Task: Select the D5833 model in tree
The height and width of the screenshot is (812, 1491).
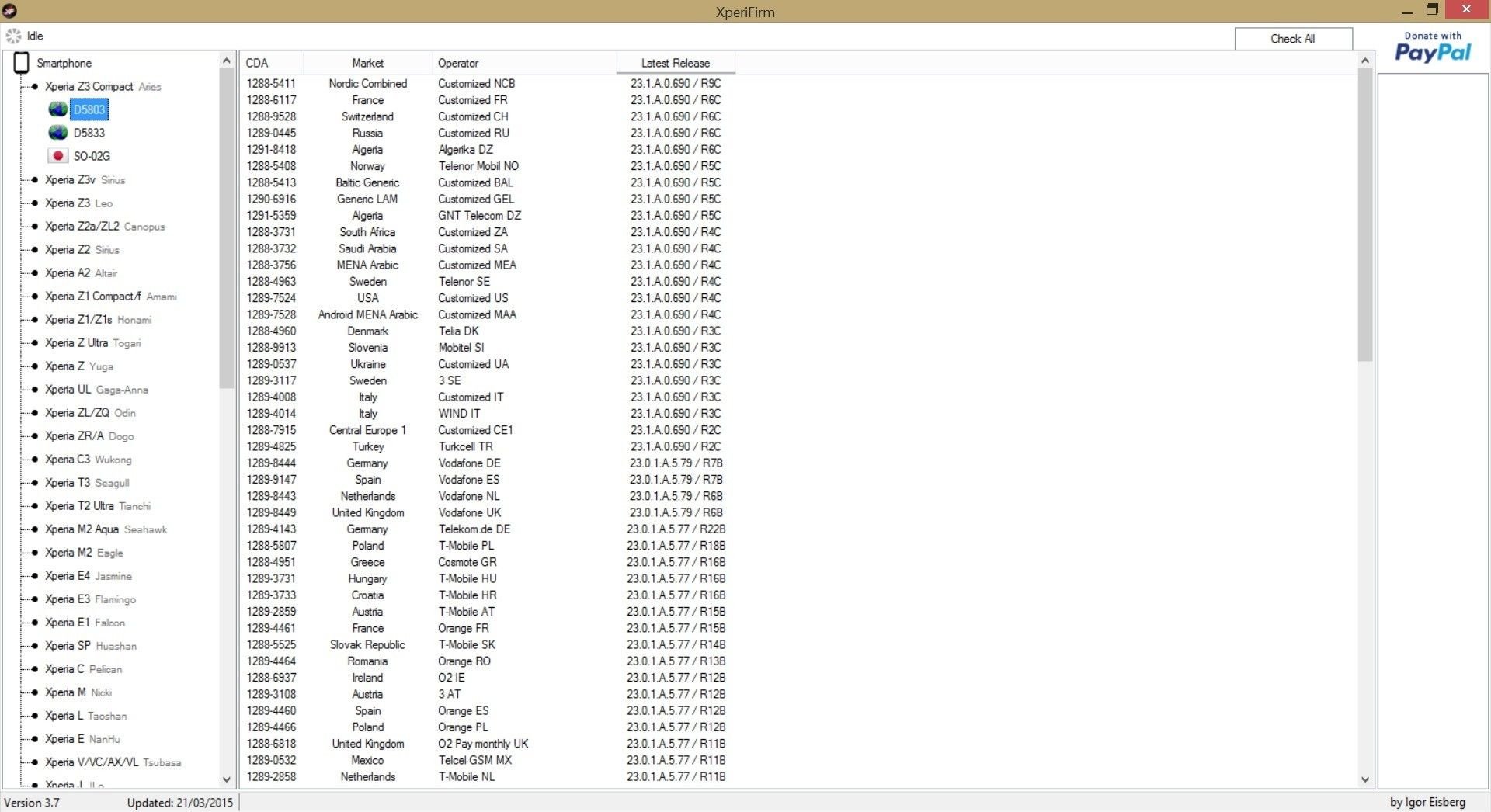Action: (89, 133)
